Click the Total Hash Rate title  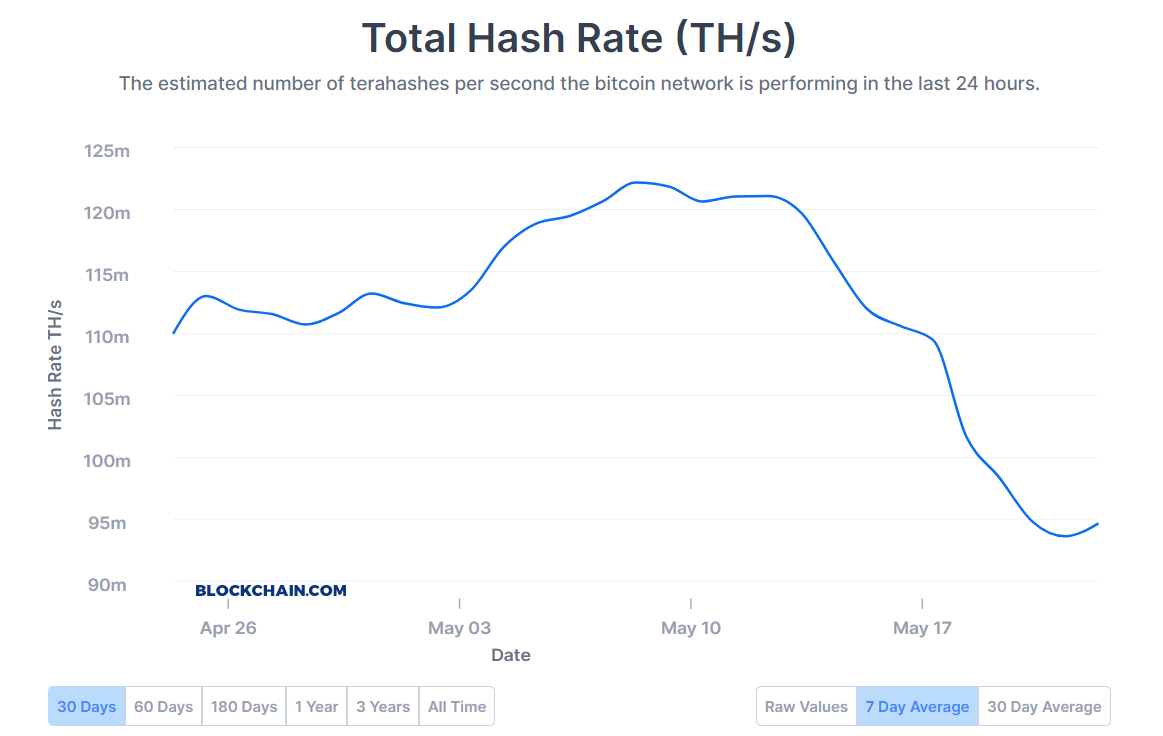[579, 38]
